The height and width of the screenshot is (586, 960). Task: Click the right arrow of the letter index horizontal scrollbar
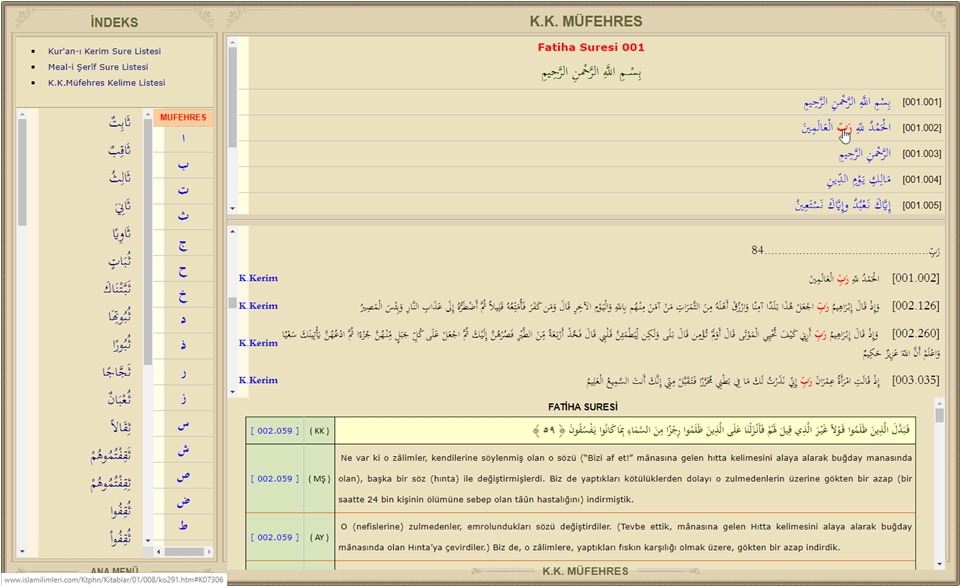(209, 552)
